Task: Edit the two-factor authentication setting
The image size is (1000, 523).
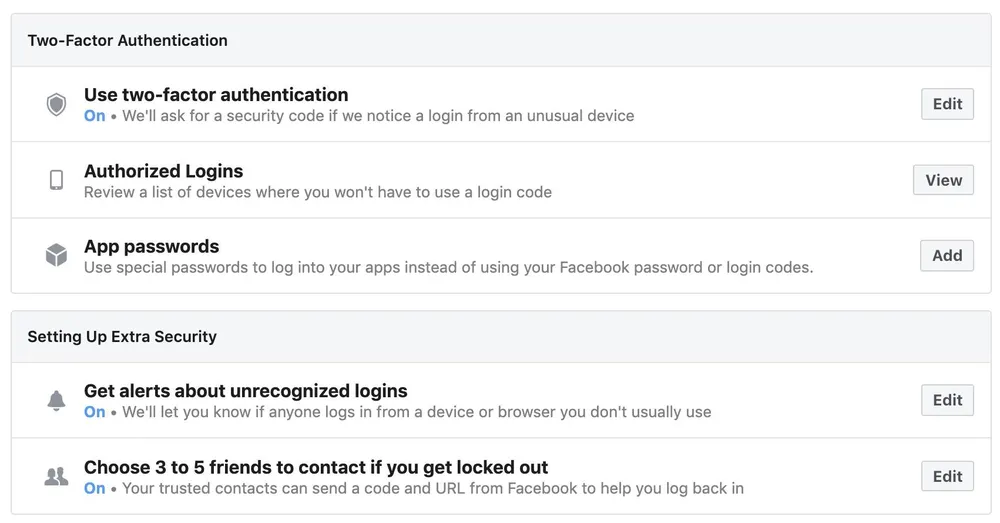Action: [947, 104]
